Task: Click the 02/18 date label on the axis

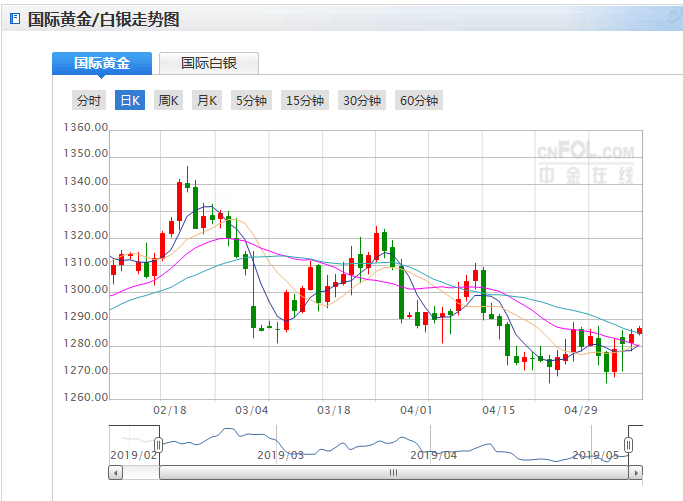Action: pos(170,410)
